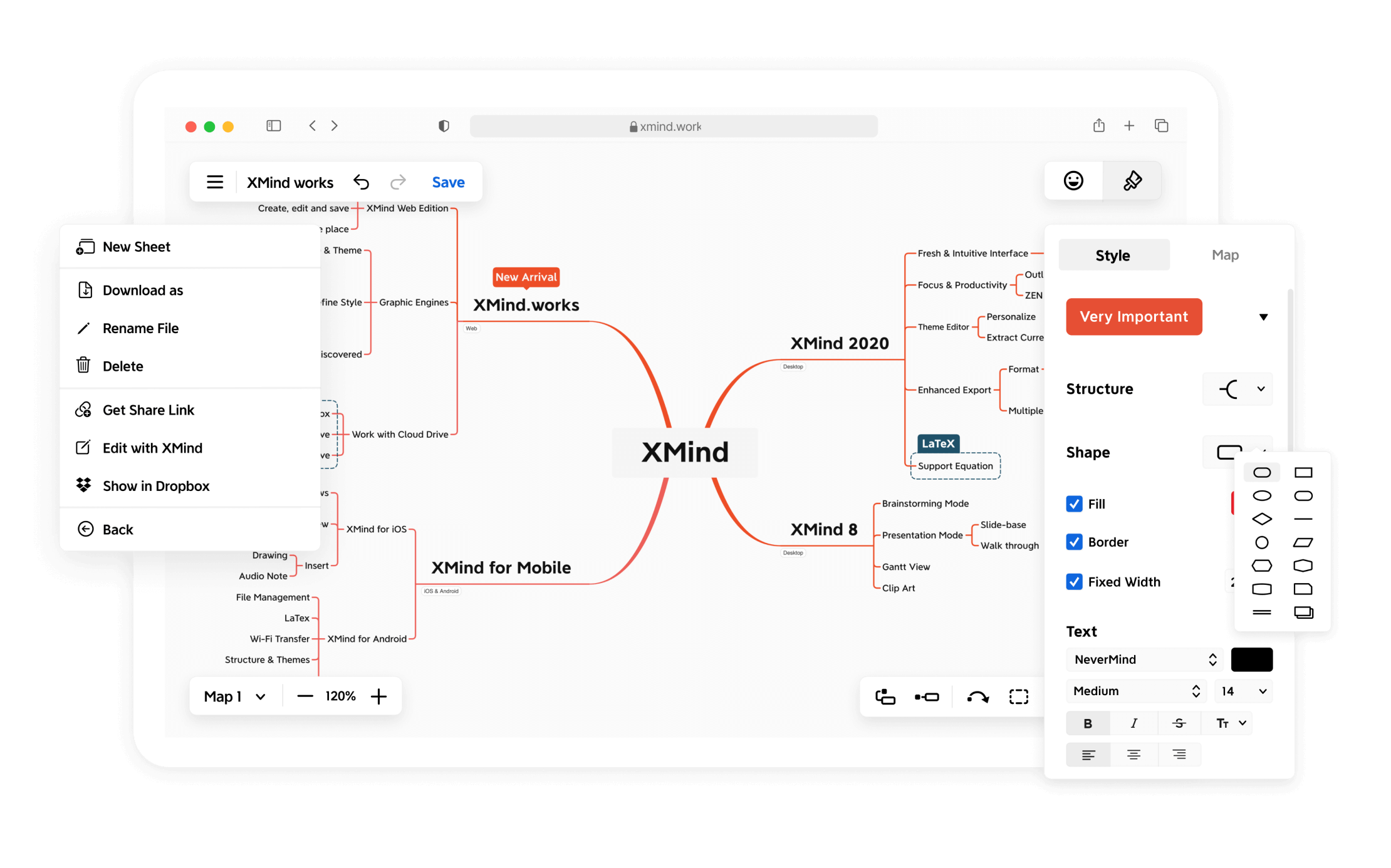The width and height of the screenshot is (1391, 868).
Task: Pick the single underline shape
Action: pos(1303,519)
